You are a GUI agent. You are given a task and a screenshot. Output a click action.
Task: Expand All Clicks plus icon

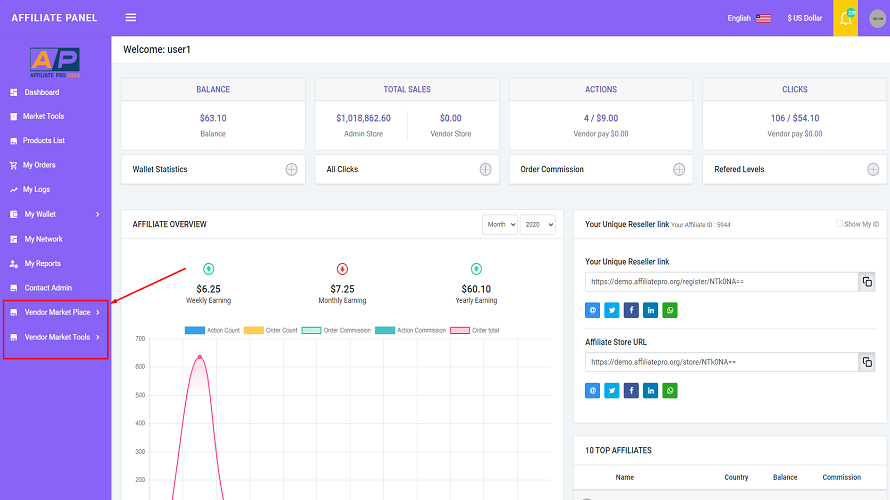[x=485, y=169]
